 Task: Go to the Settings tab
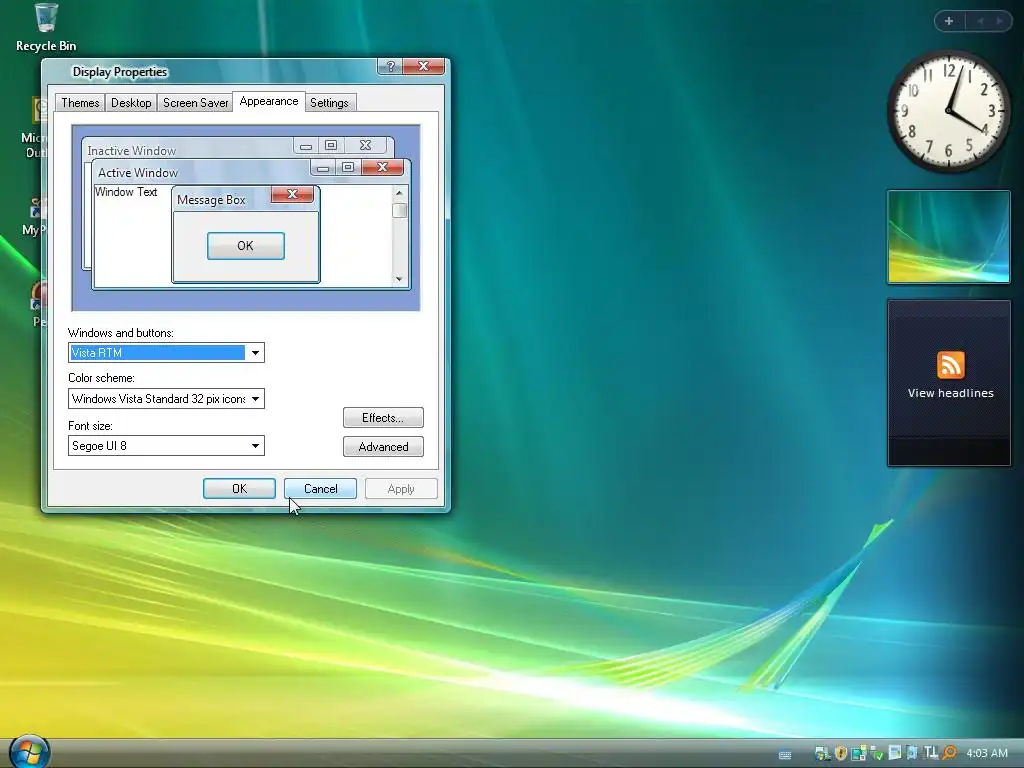click(329, 103)
